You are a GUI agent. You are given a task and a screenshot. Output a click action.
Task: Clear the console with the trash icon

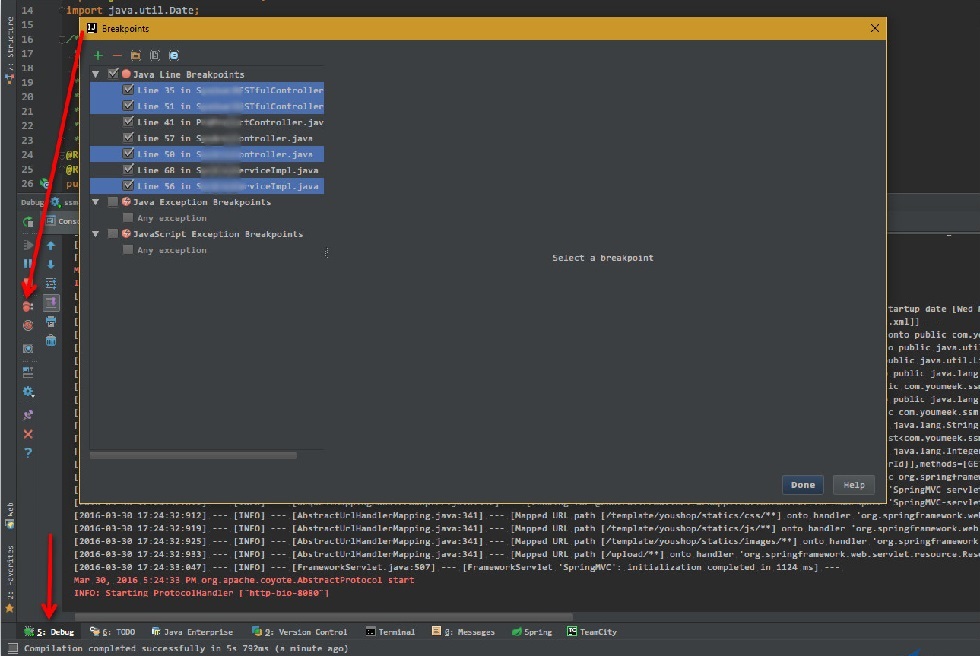pyautogui.click(x=51, y=340)
